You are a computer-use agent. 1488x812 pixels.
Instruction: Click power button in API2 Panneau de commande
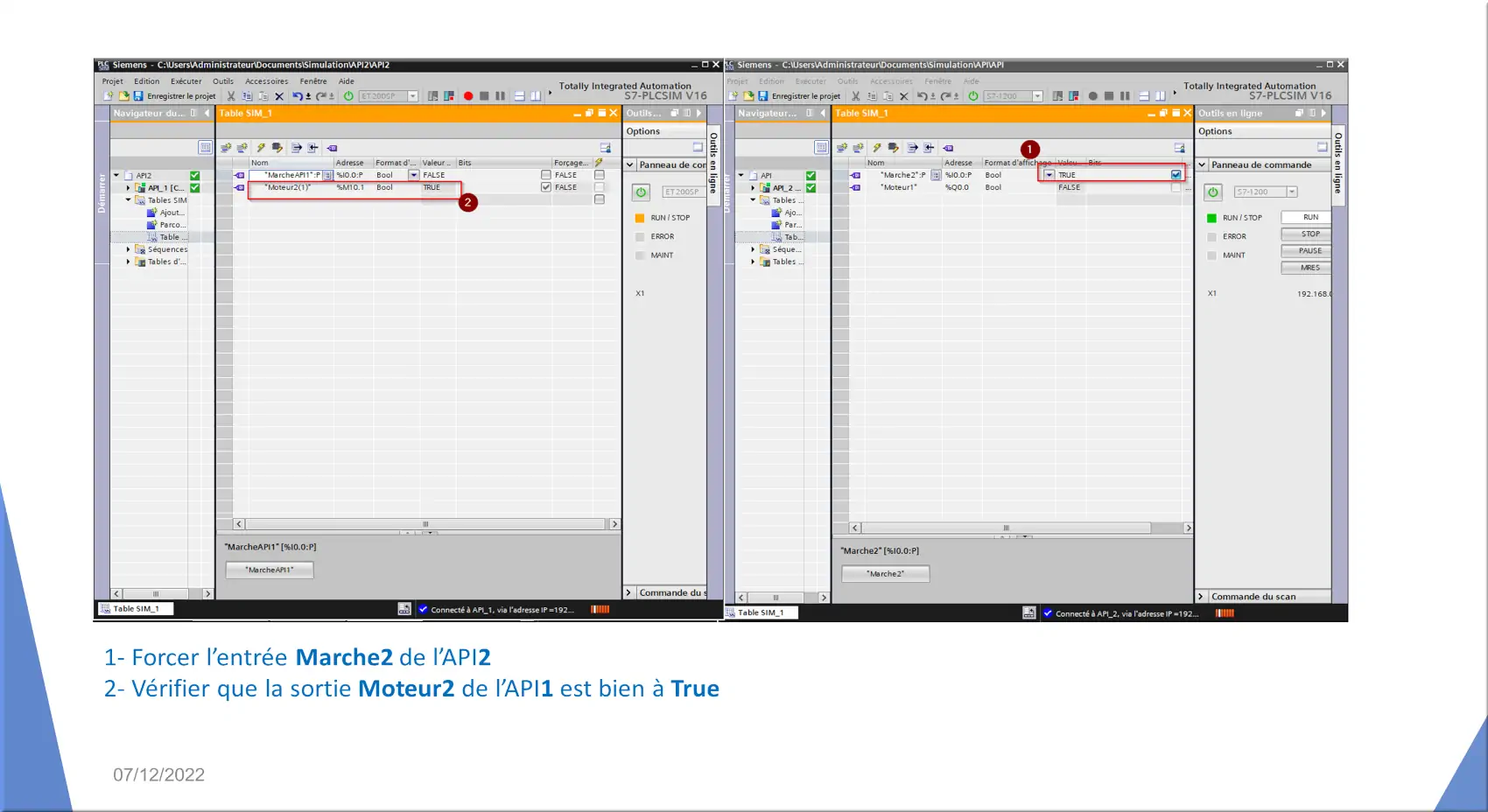[x=642, y=192]
